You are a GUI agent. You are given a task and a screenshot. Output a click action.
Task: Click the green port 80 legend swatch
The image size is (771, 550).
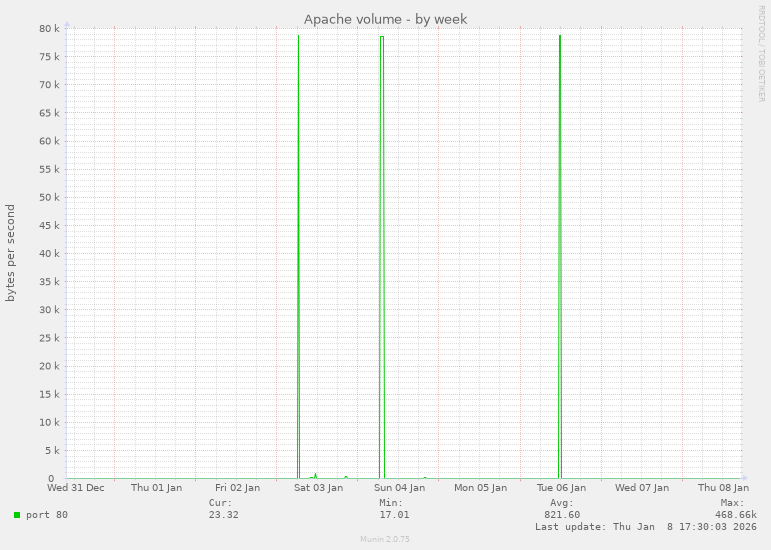(x=17, y=515)
